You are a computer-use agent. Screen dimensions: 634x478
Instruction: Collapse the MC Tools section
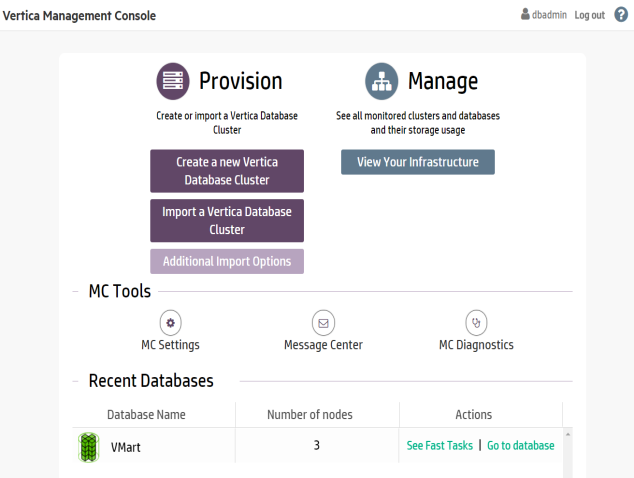point(75,291)
